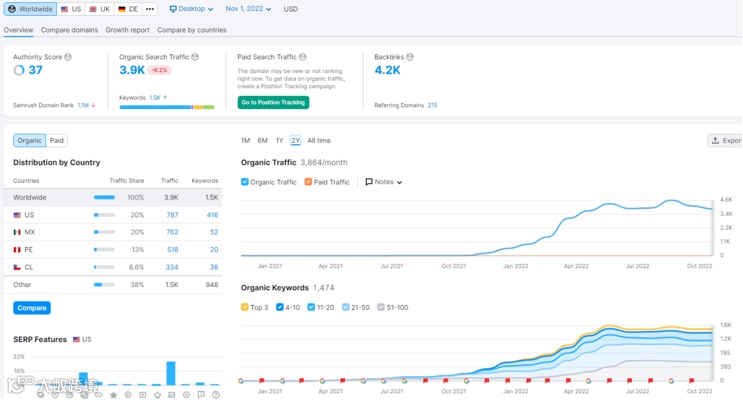Click the Peru flag beside PE

tap(17, 250)
